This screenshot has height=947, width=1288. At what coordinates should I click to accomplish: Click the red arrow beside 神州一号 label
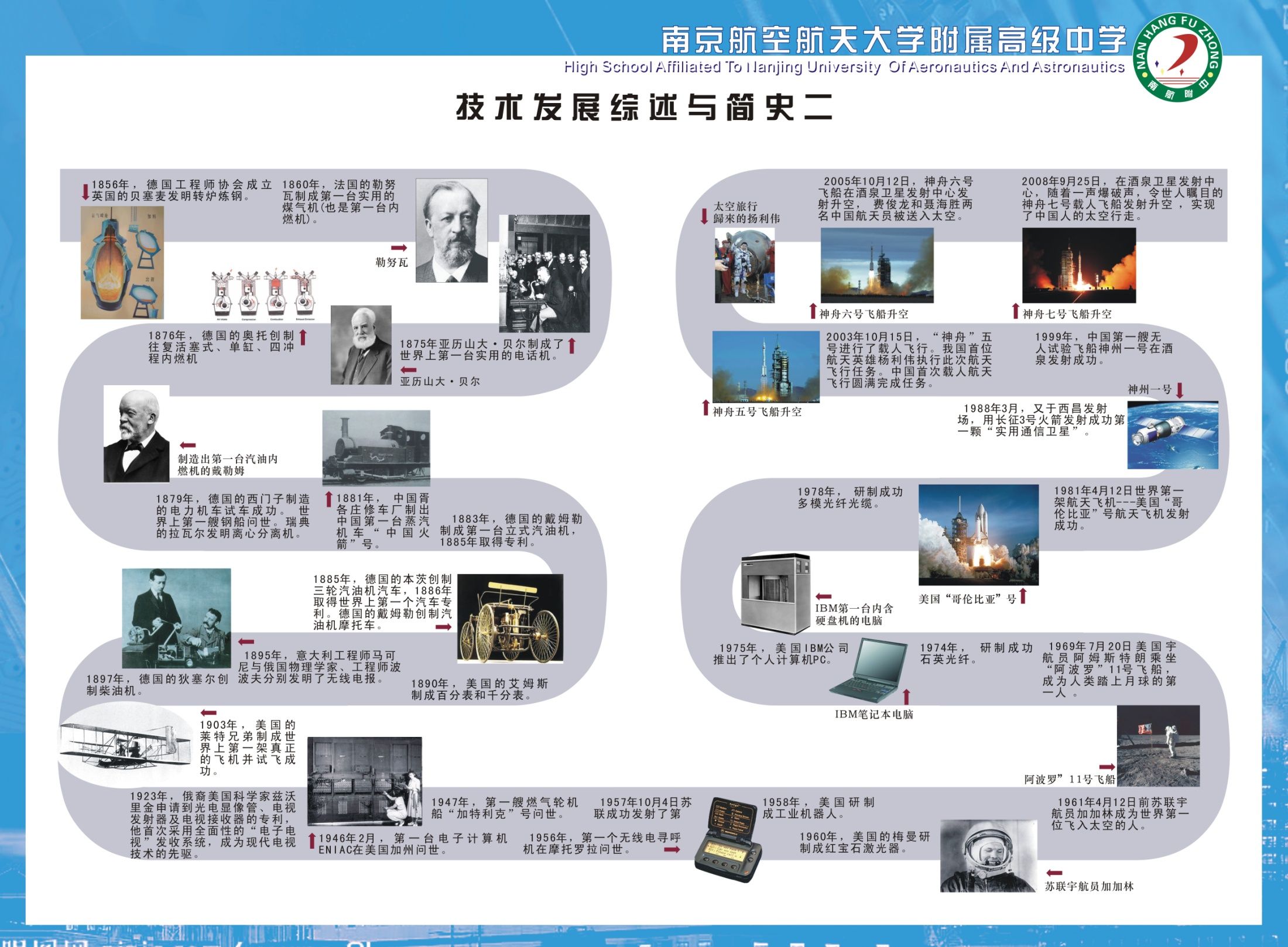tap(1180, 390)
